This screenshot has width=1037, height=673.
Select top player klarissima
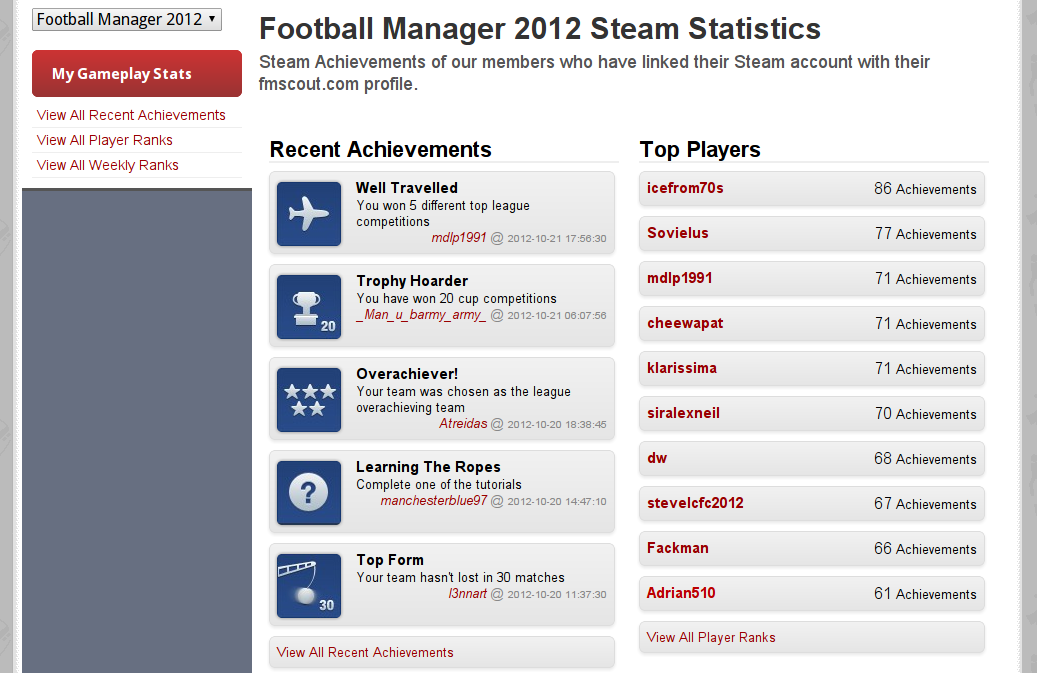[x=682, y=368]
